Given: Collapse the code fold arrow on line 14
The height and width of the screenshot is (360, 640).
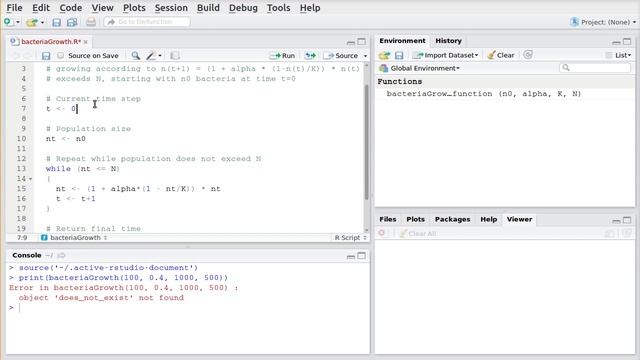Looking at the screenshot, I should tap(31, 179).
